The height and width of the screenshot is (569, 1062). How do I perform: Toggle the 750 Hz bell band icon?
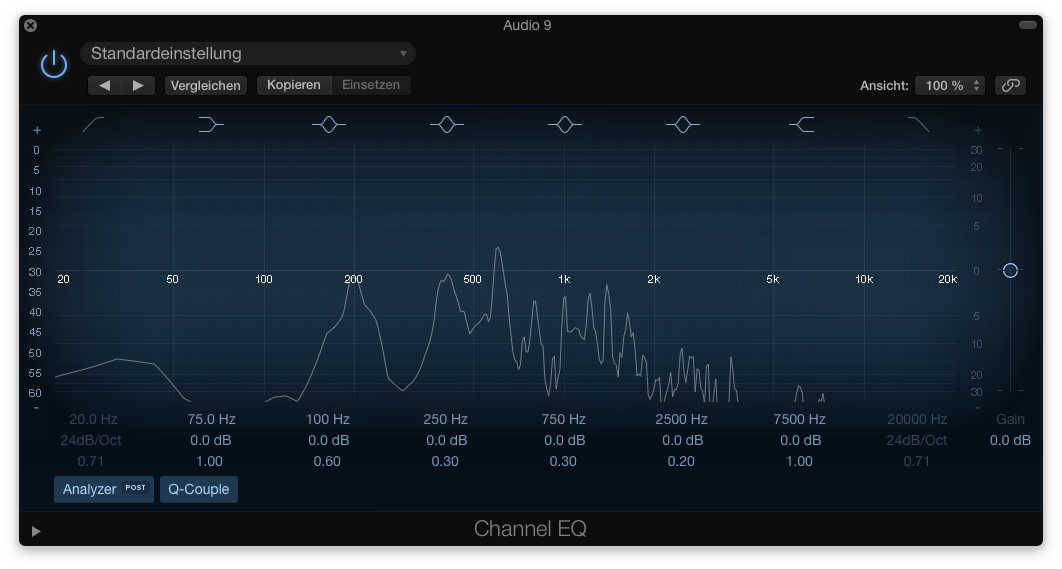pos(564,125)
